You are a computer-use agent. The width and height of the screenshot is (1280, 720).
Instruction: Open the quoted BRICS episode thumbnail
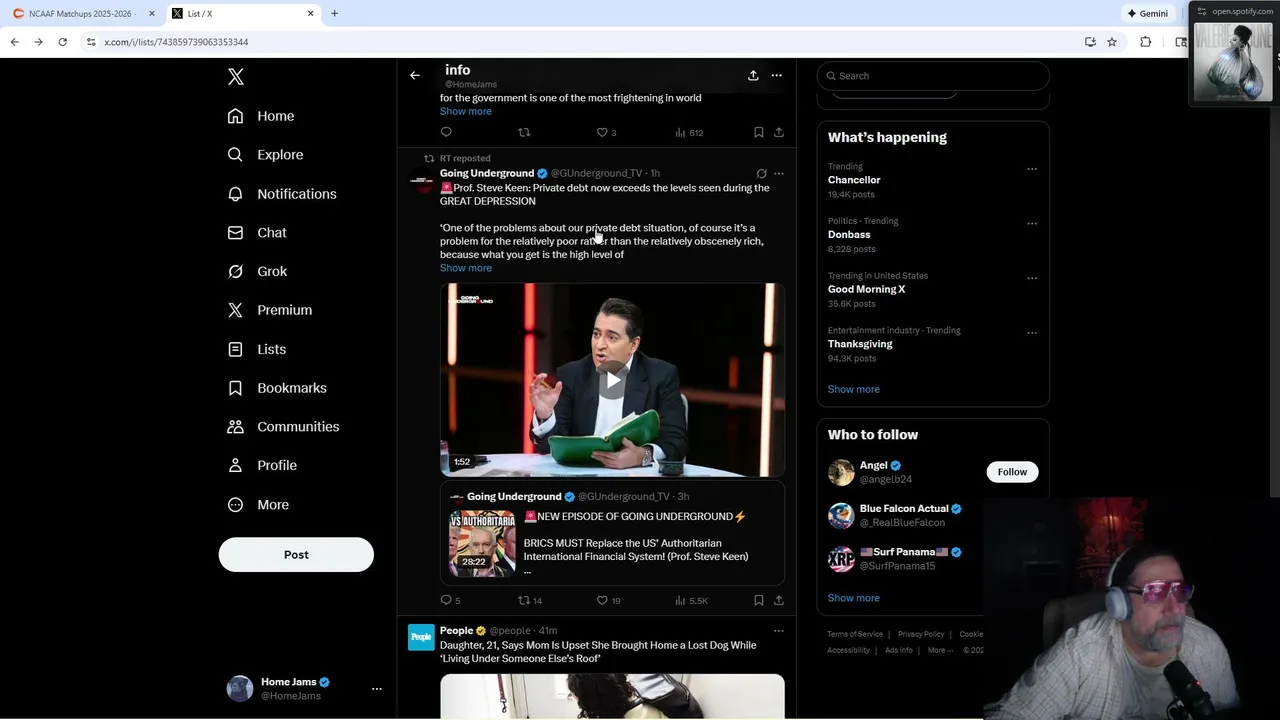coord(482,543)
